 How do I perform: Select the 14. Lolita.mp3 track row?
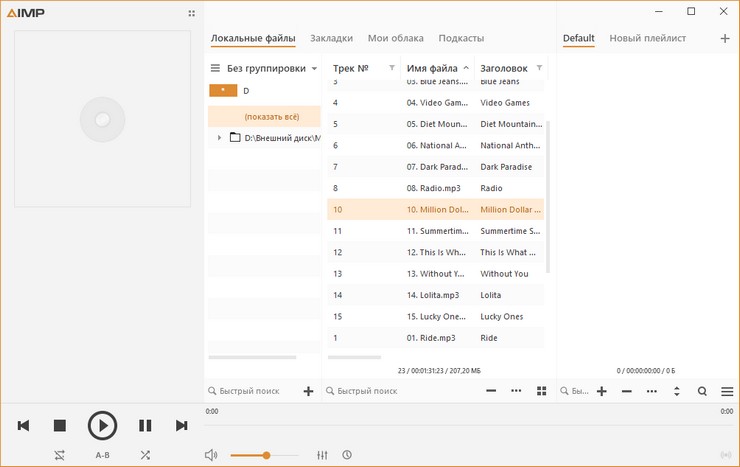[436, 295]
